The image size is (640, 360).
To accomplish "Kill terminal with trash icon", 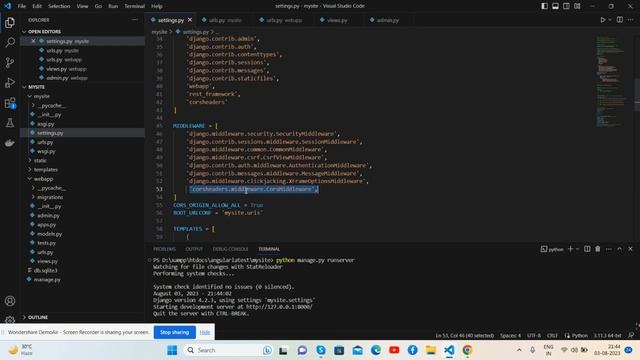I will 598,249.
